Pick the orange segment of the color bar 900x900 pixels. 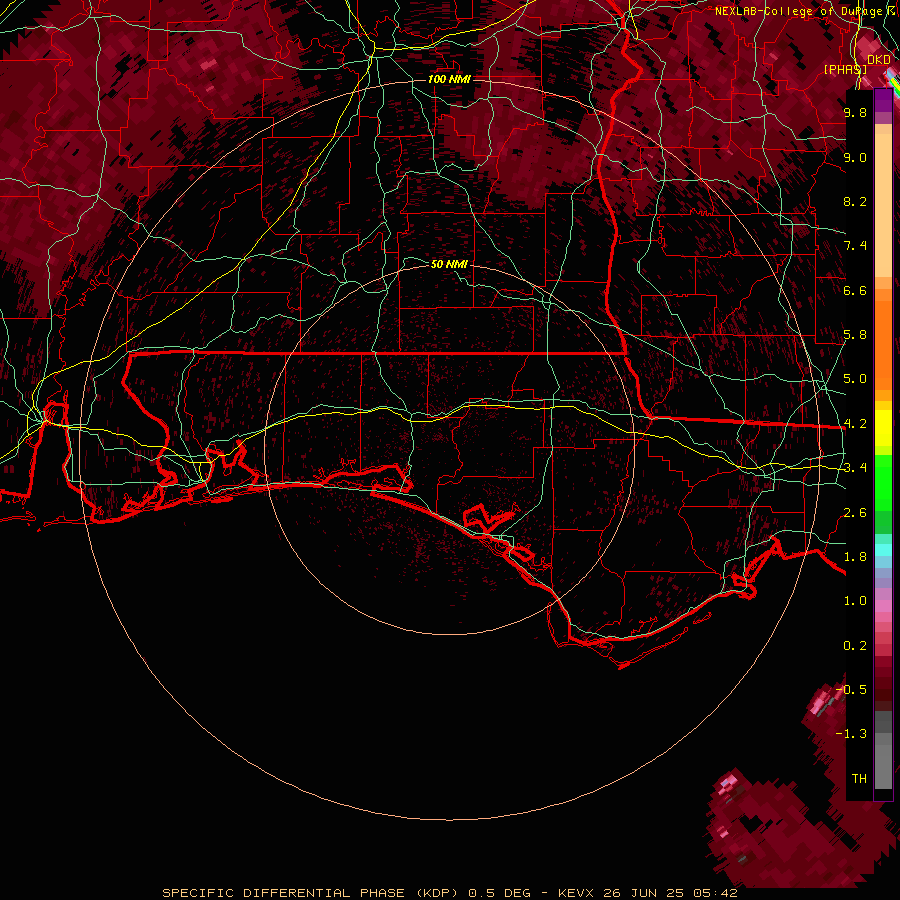(x=883, y=344)
